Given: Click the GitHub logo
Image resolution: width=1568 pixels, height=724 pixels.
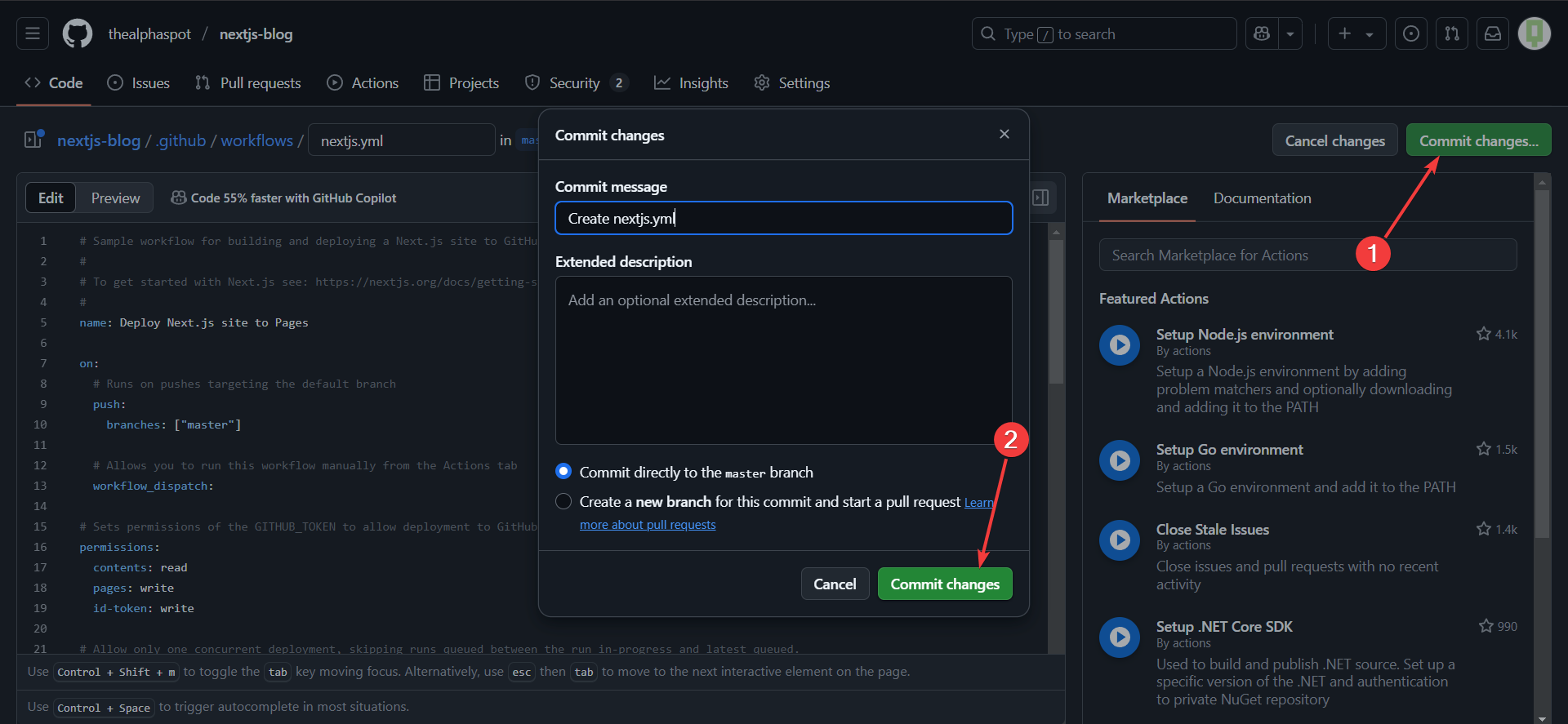Looking at the screenshot, I should click(x=78, y=33).
